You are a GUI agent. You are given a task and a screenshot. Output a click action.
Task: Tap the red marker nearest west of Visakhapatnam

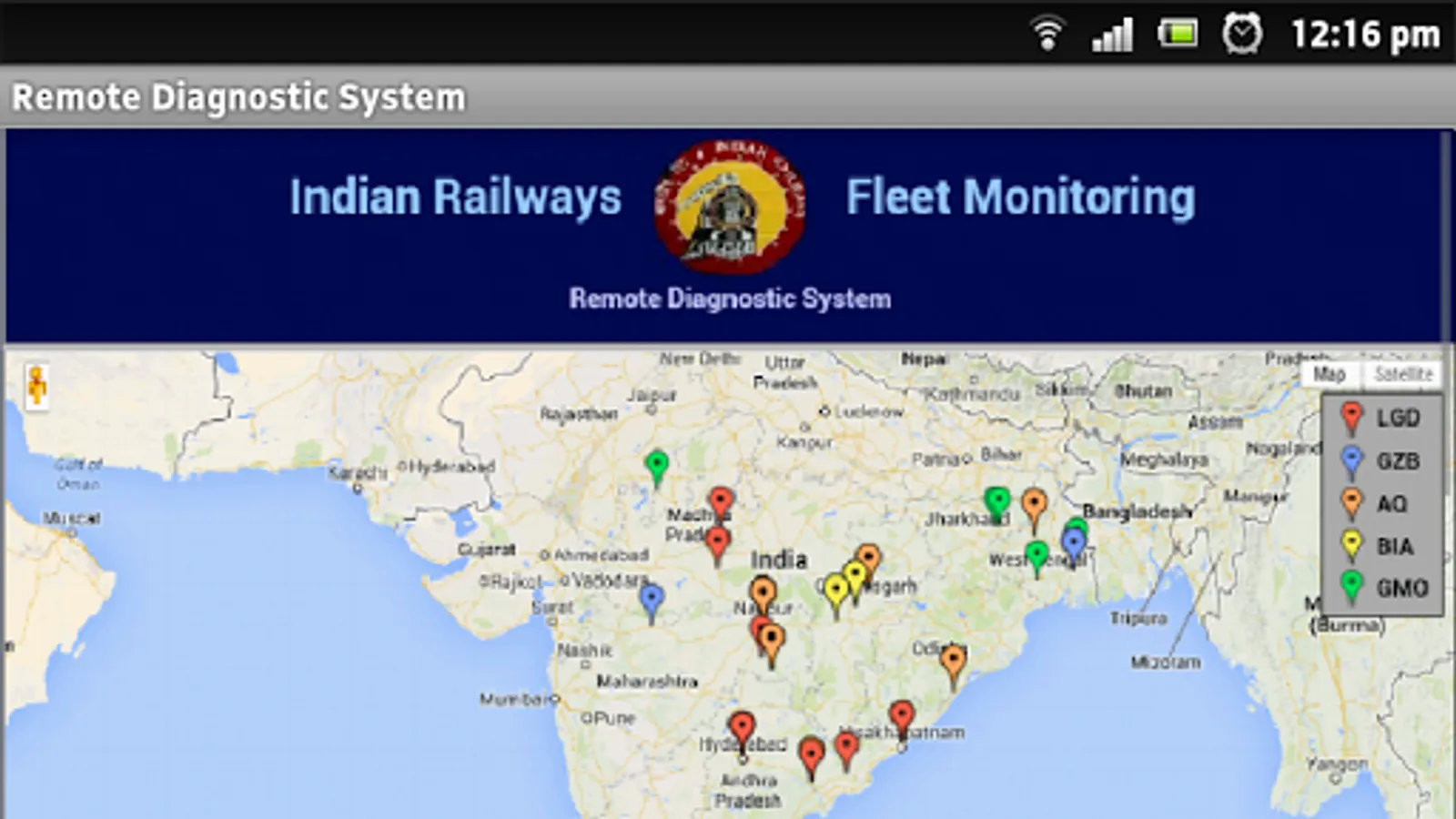click(846, 750)
